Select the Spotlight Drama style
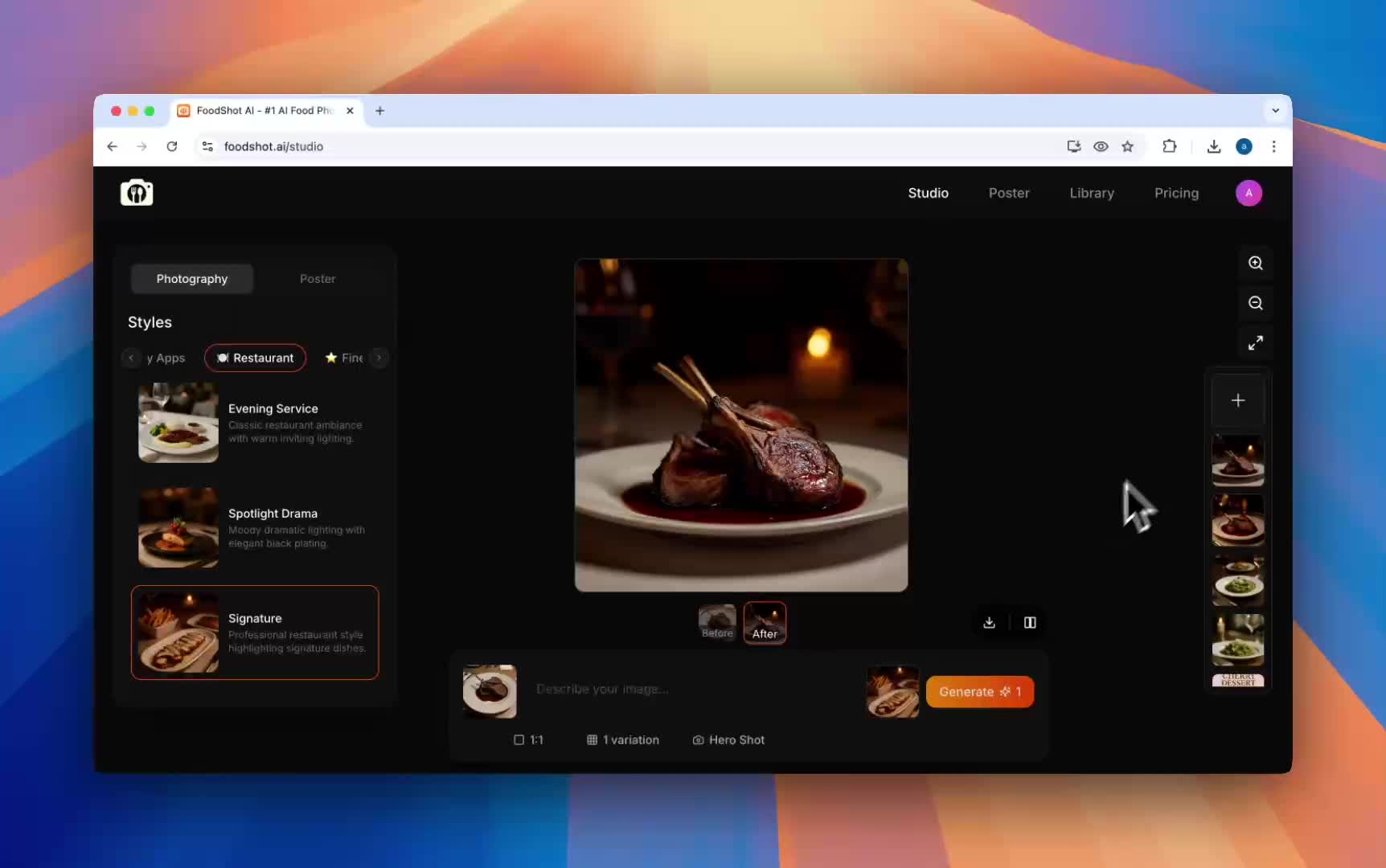 pos(255,528)
